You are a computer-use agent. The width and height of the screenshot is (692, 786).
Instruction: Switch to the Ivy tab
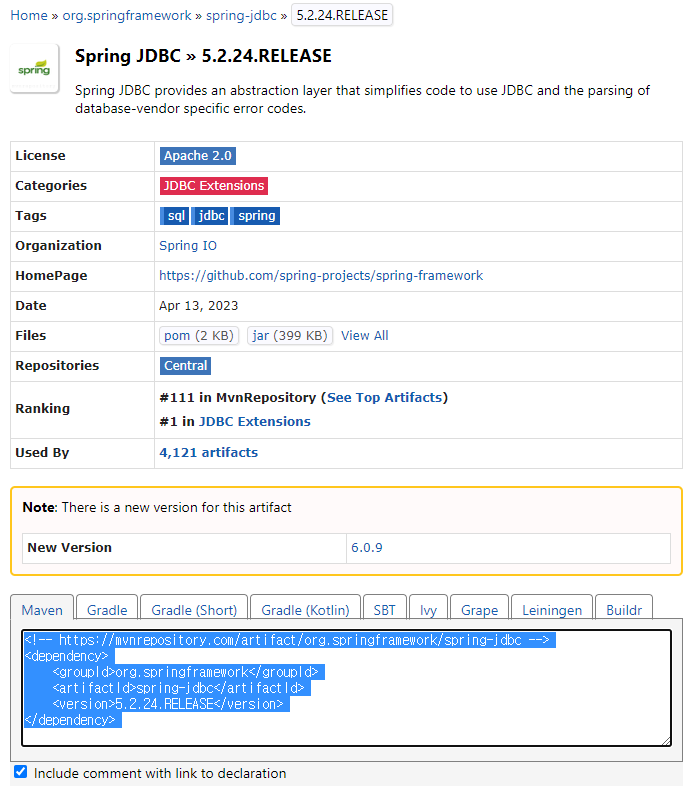click(x=428, y=610)
